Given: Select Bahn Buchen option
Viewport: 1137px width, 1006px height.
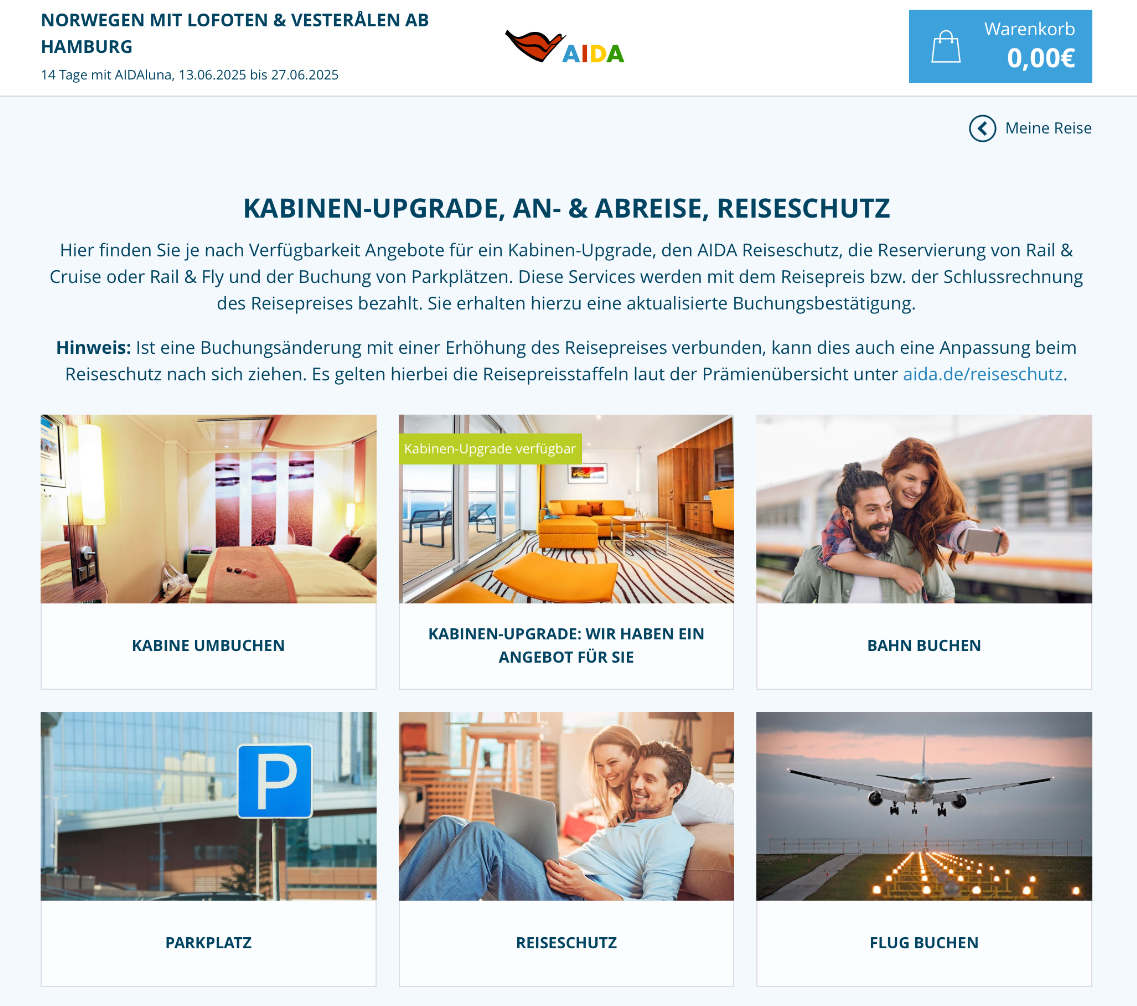Looking at the screenshot, I should [924, 646].
